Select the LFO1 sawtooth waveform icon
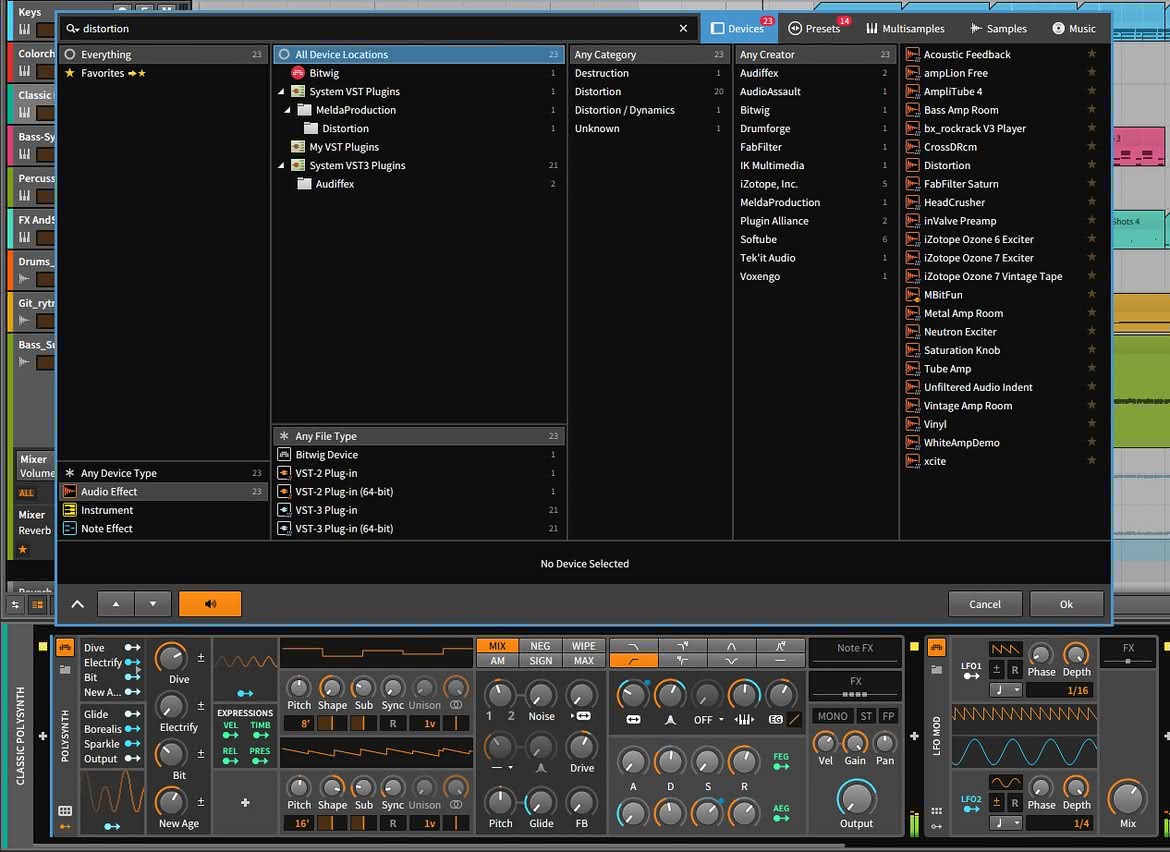Image resolution: width=1170 pixels, height=852 pixels. (x=1005, y=649)
